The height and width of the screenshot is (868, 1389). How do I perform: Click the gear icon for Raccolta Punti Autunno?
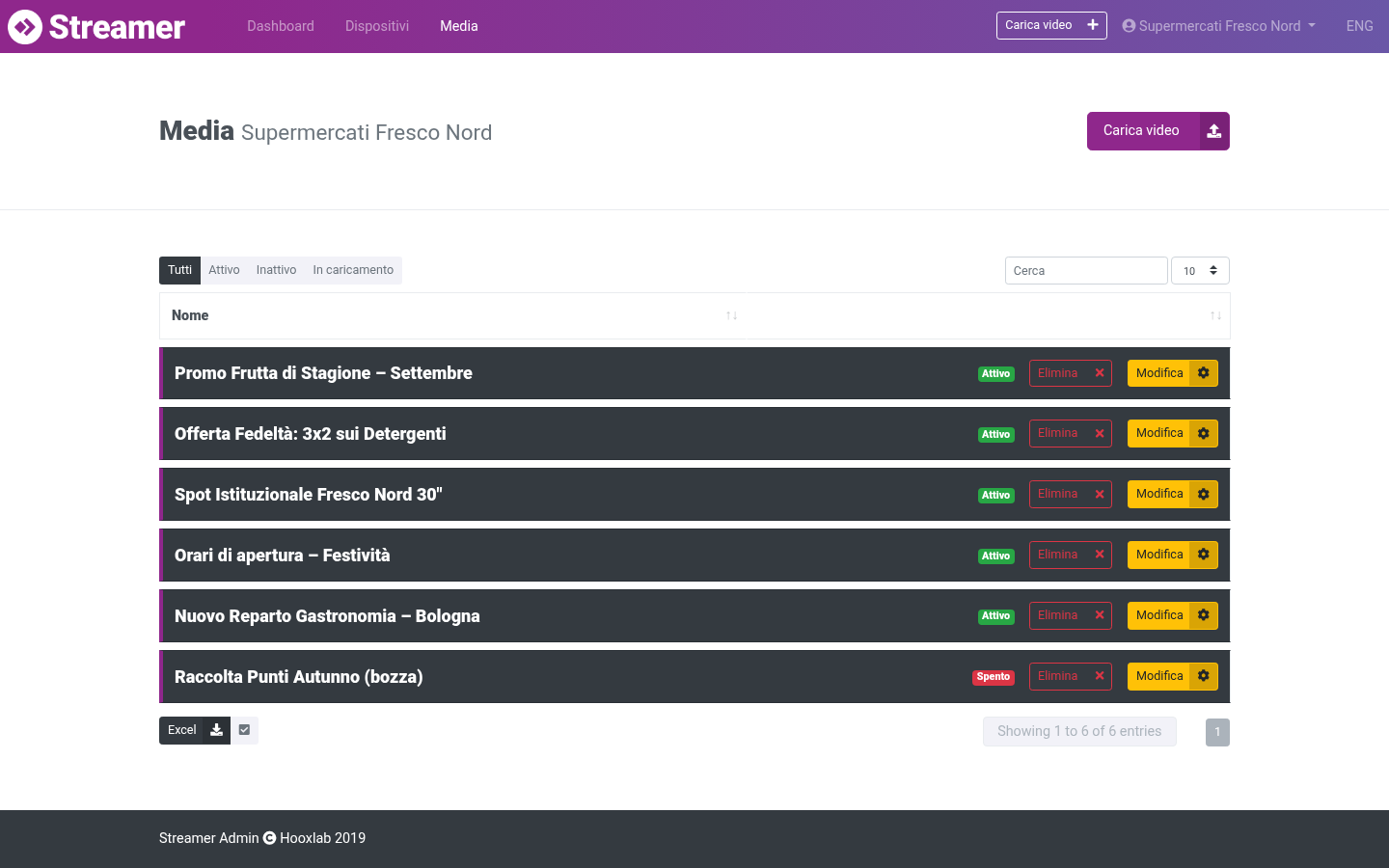pyautogui.click(x=1204, y=676)
